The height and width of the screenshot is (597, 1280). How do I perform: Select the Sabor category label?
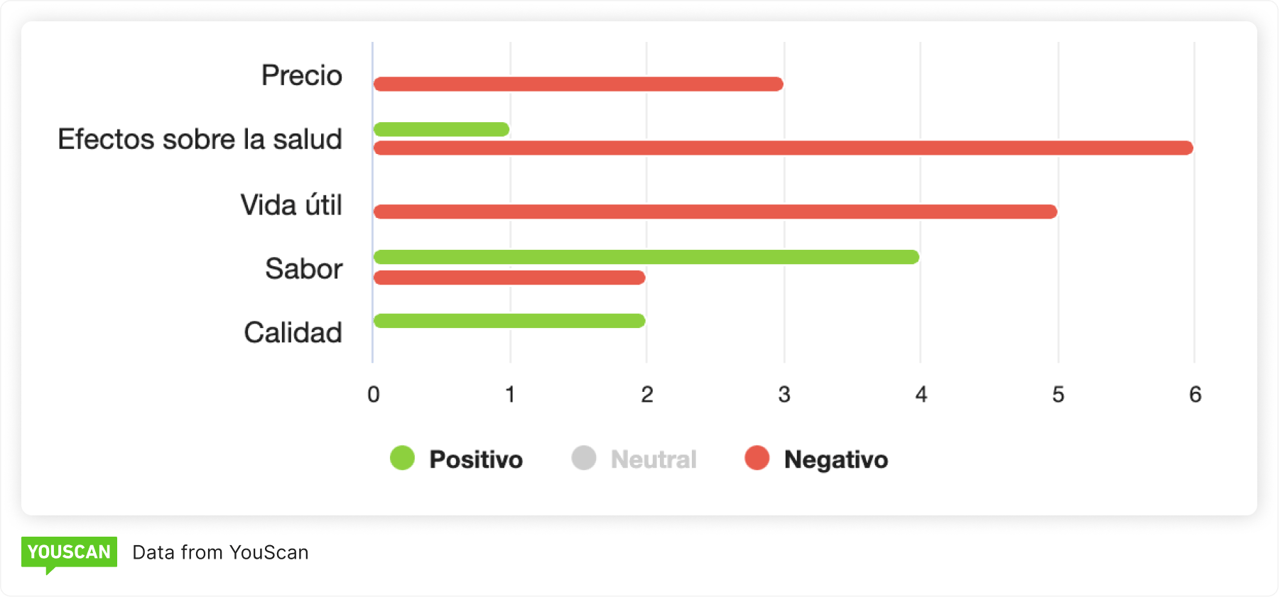pyautogui.click(x=303, y=269)
